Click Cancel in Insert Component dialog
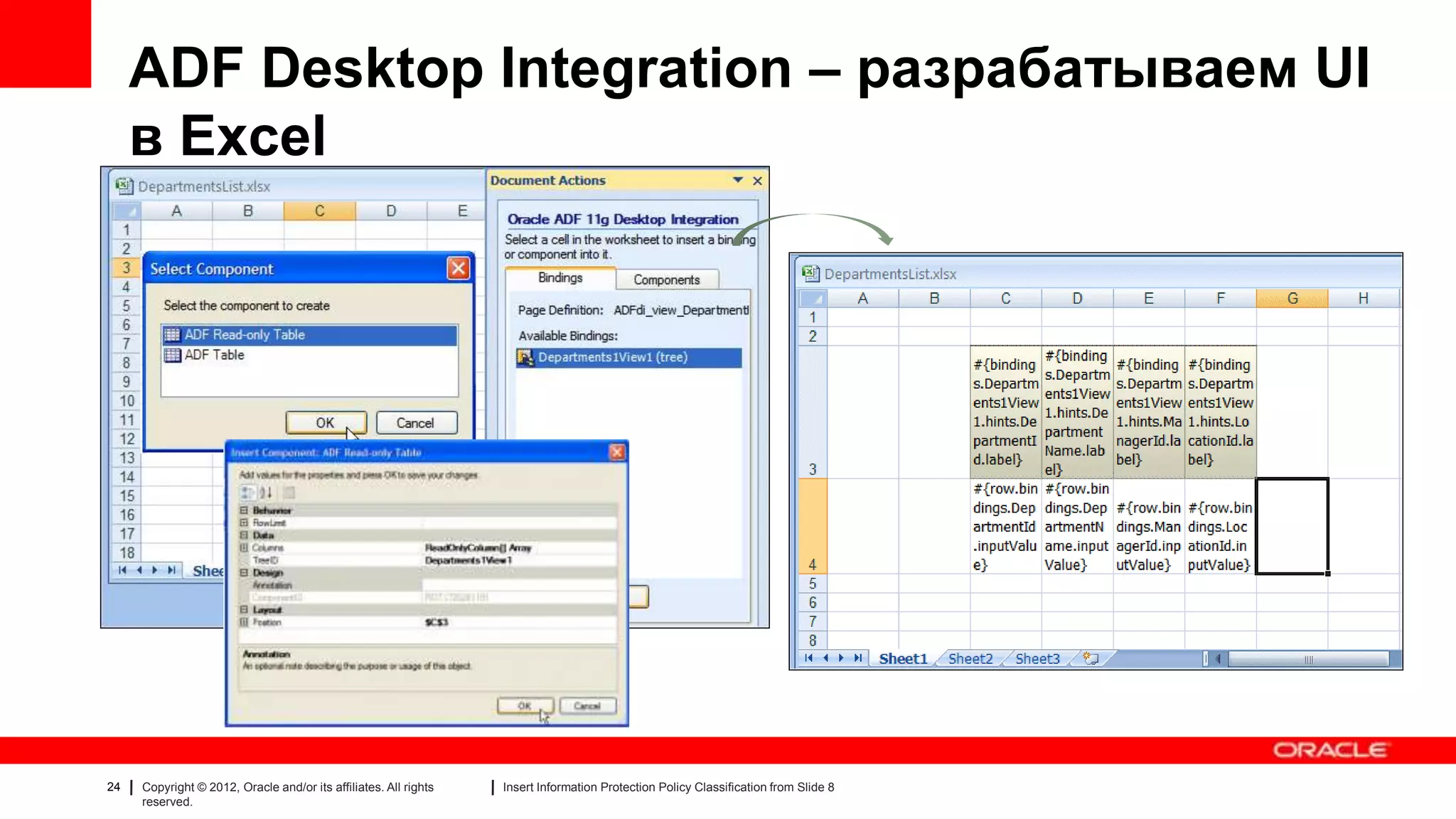1456x819 pixels. pos(587,706)
